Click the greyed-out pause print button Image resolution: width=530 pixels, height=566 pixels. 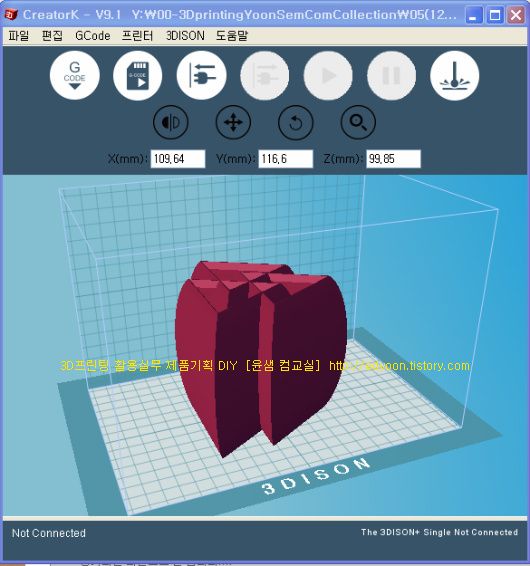point(391,75)
